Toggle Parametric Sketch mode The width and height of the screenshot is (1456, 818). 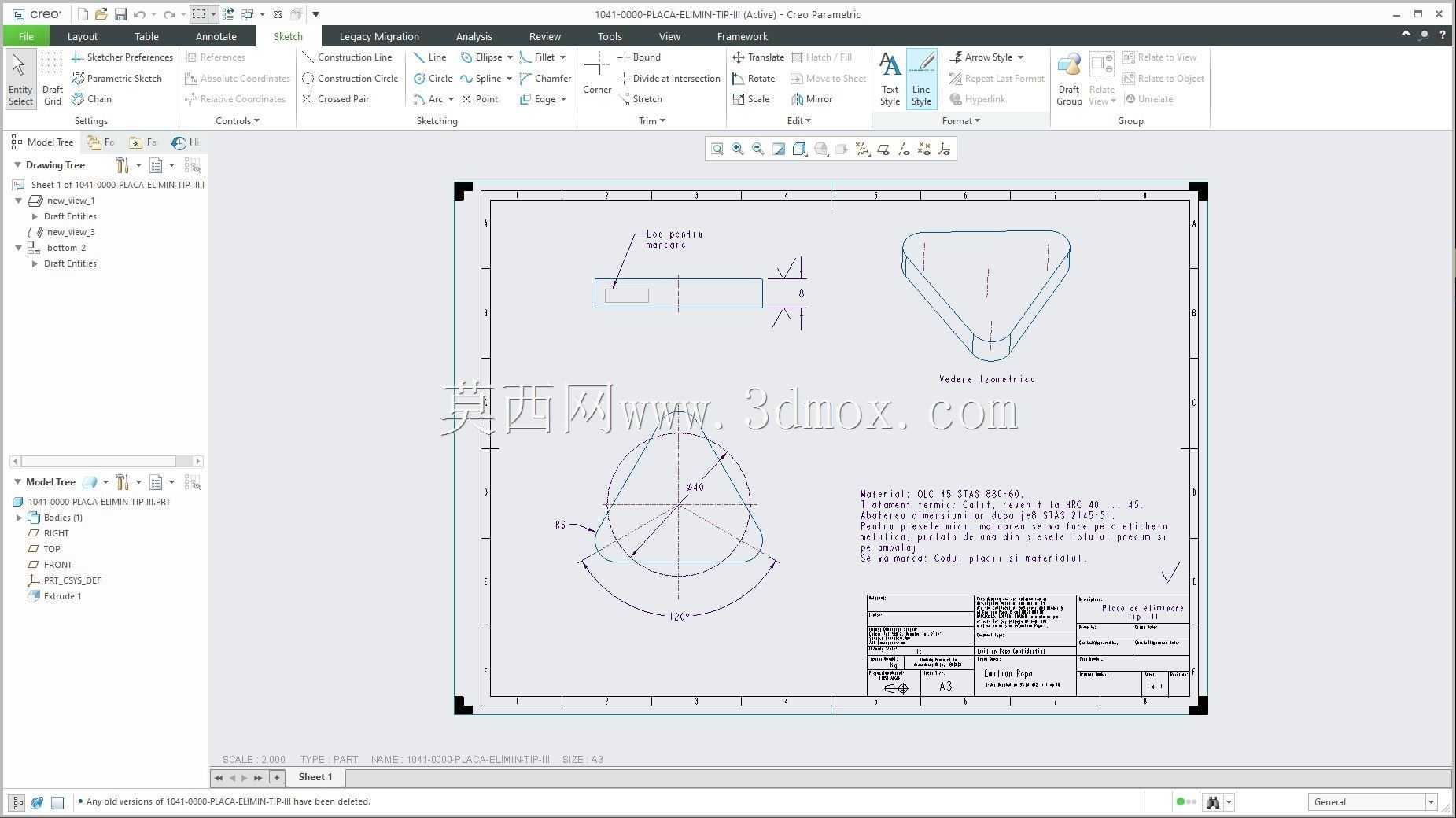point(116,79)
